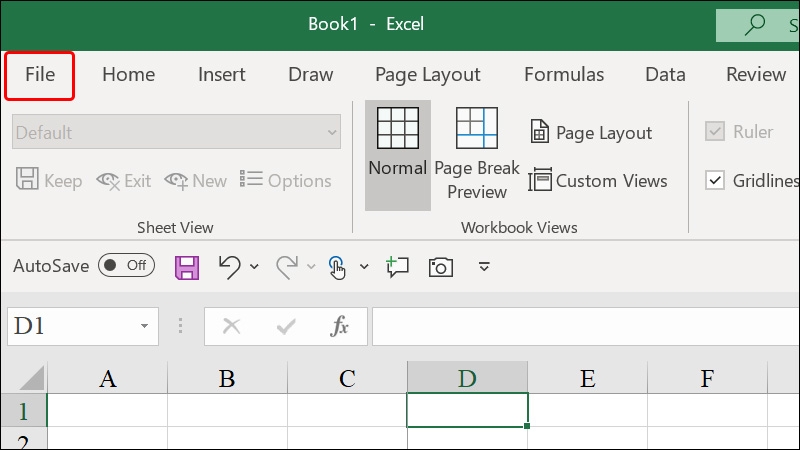This screenshot has height=450, width=800.
Task: Open the Undo history dropdown arrow
Action: tap(254, 266)
